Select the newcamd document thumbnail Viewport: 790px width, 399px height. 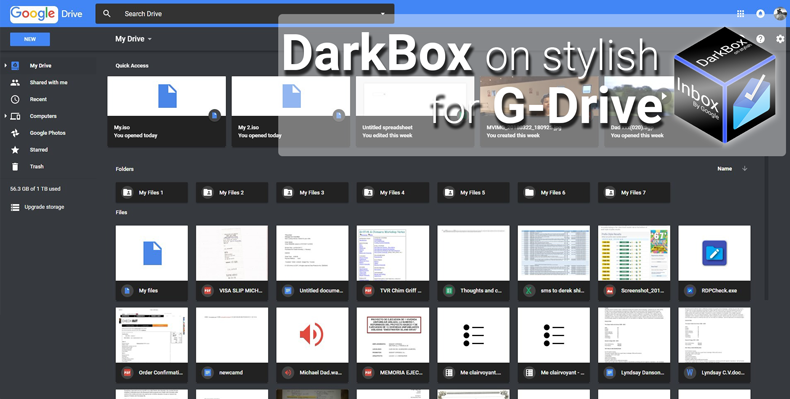click(232, 335)
